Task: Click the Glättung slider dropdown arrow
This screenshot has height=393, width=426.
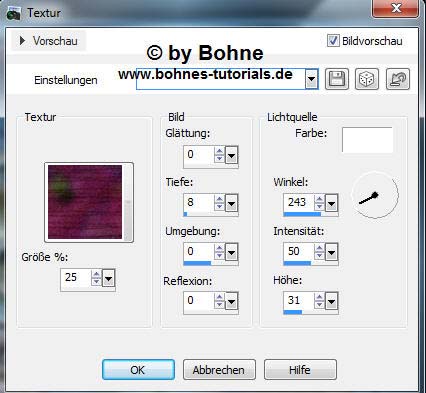Action: (231, 155)
